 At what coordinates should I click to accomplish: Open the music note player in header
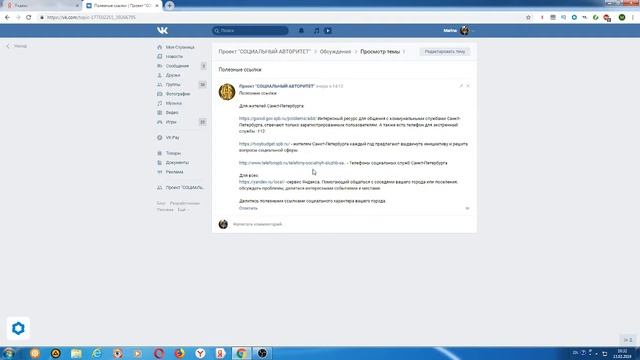pos(316,31)
